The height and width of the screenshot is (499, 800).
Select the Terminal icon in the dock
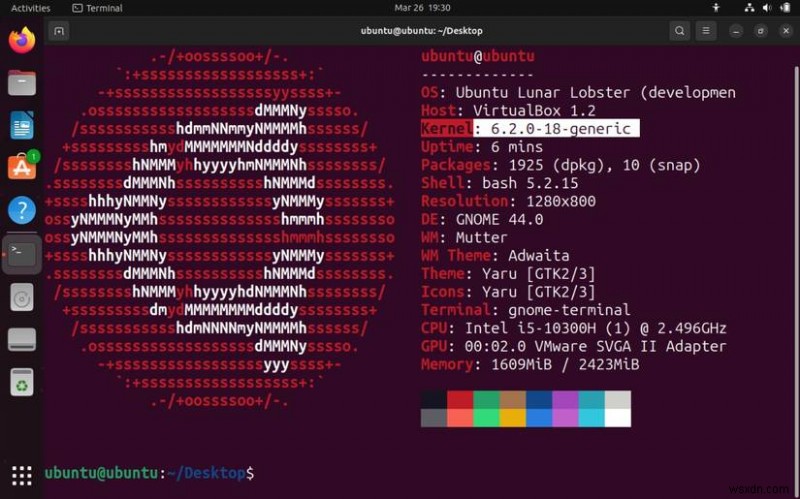point(22,254)
